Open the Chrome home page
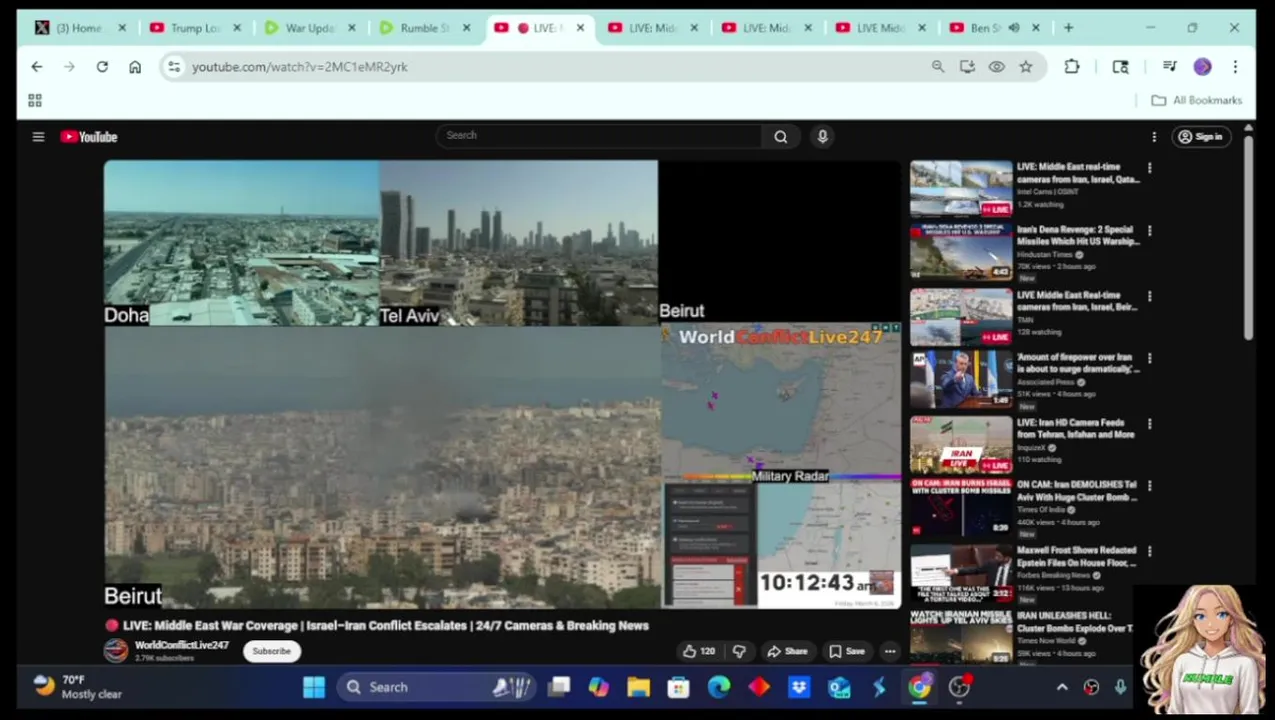1275x720 pixels. tap(135, 67)
